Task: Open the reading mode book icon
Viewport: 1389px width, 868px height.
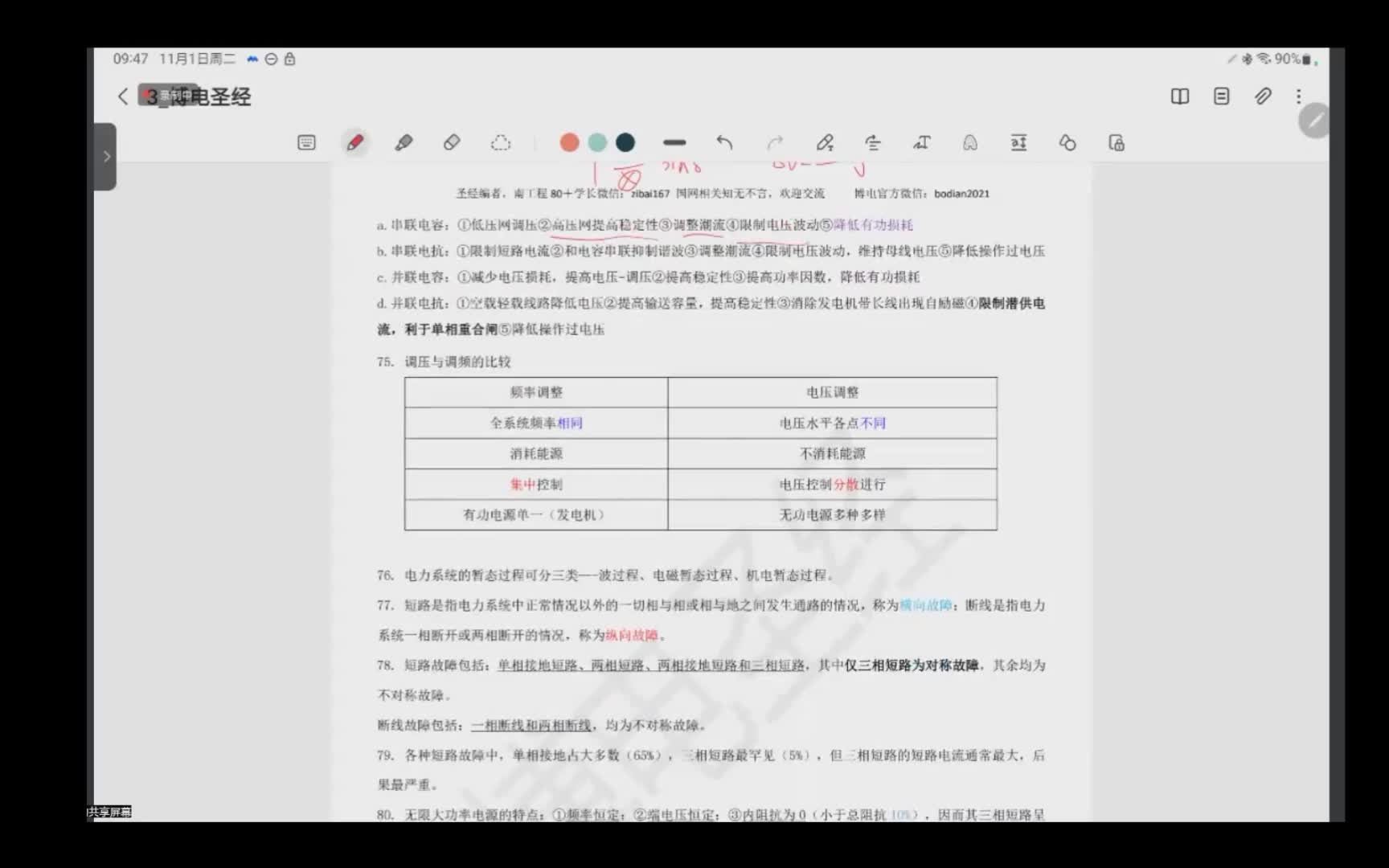Action: pos(1179,97)
